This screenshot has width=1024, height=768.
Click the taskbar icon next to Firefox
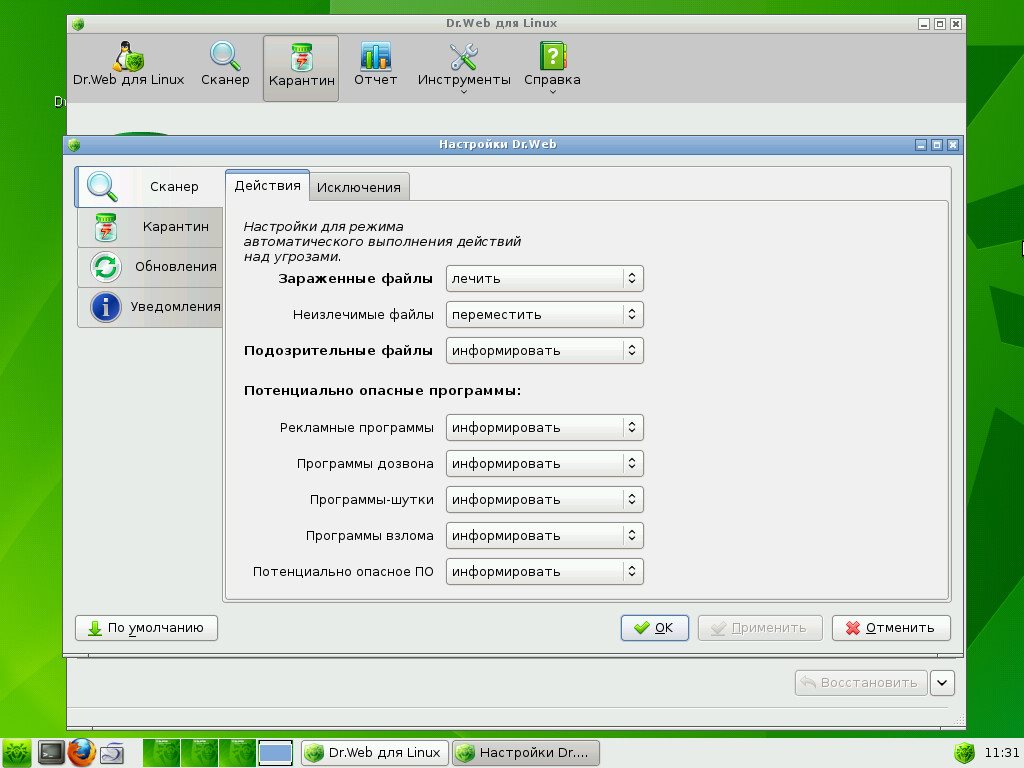pyautogui.click(x=112, y=753)
